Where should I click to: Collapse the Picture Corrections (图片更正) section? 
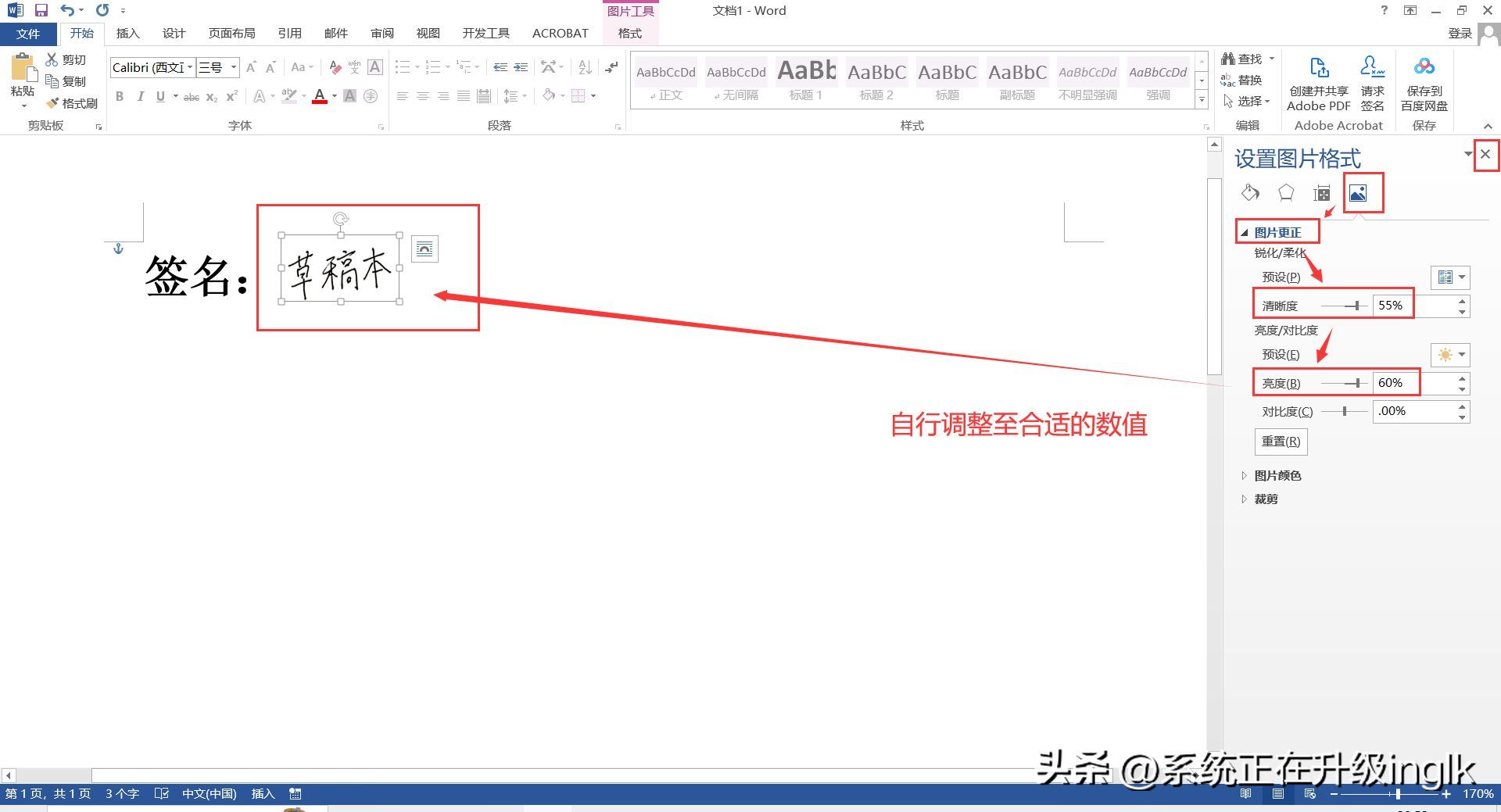(1245, 233)
